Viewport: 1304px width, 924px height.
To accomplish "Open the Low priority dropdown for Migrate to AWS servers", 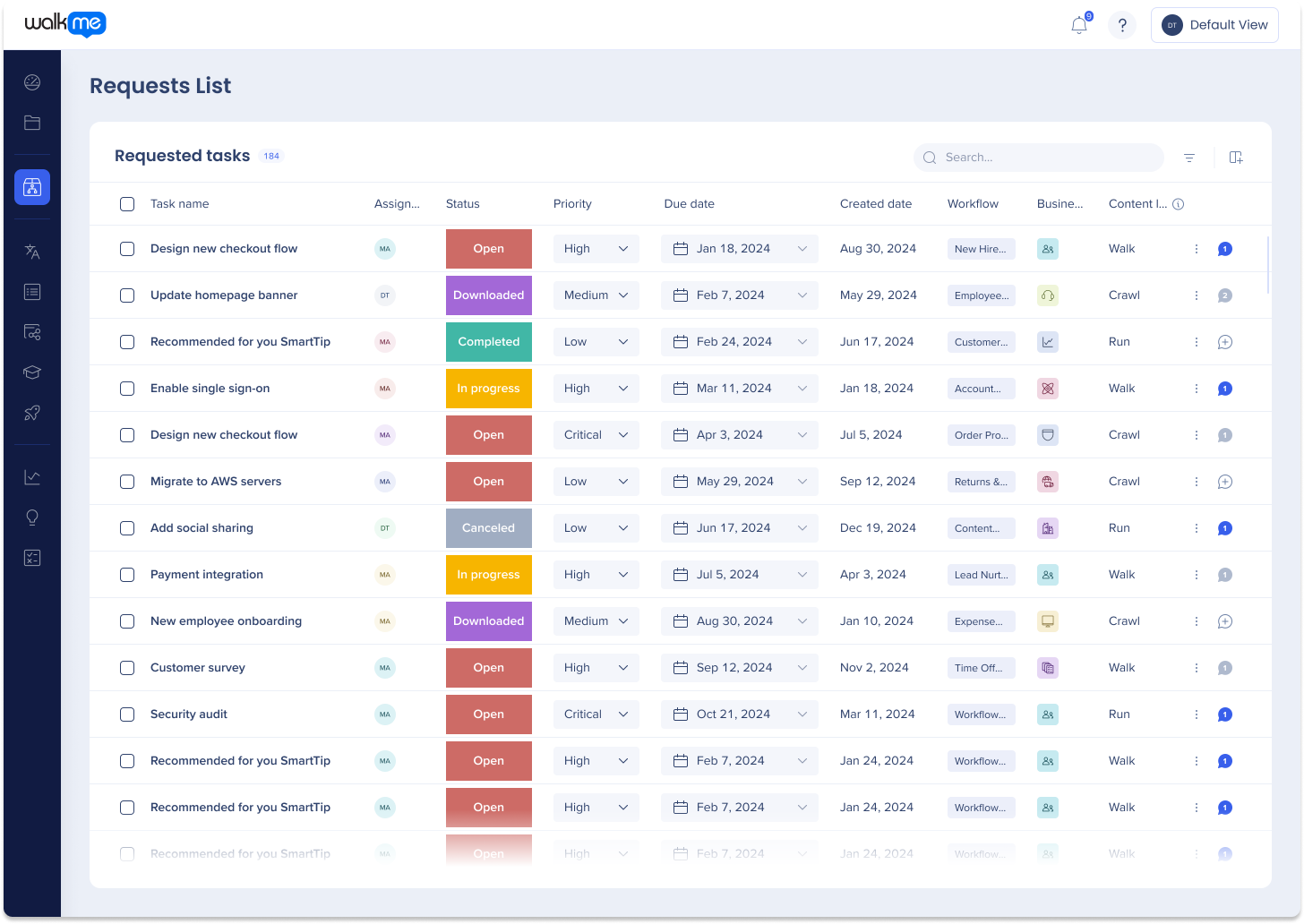I will [x=596, y=481].
